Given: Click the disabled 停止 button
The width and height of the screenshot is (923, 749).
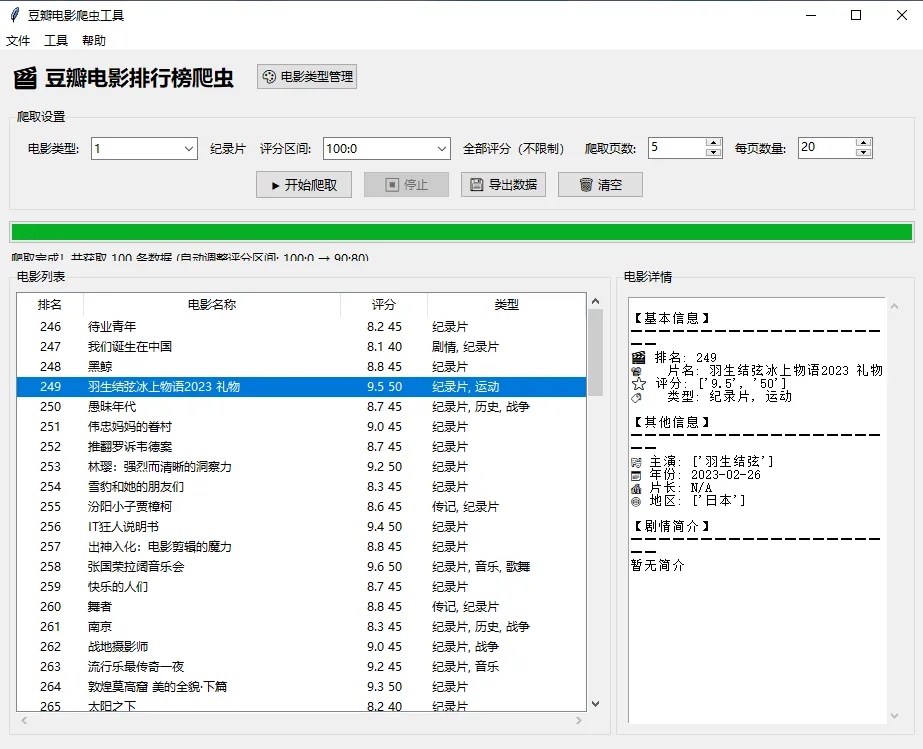Looking at the screenshot, I should click(406, 185).
